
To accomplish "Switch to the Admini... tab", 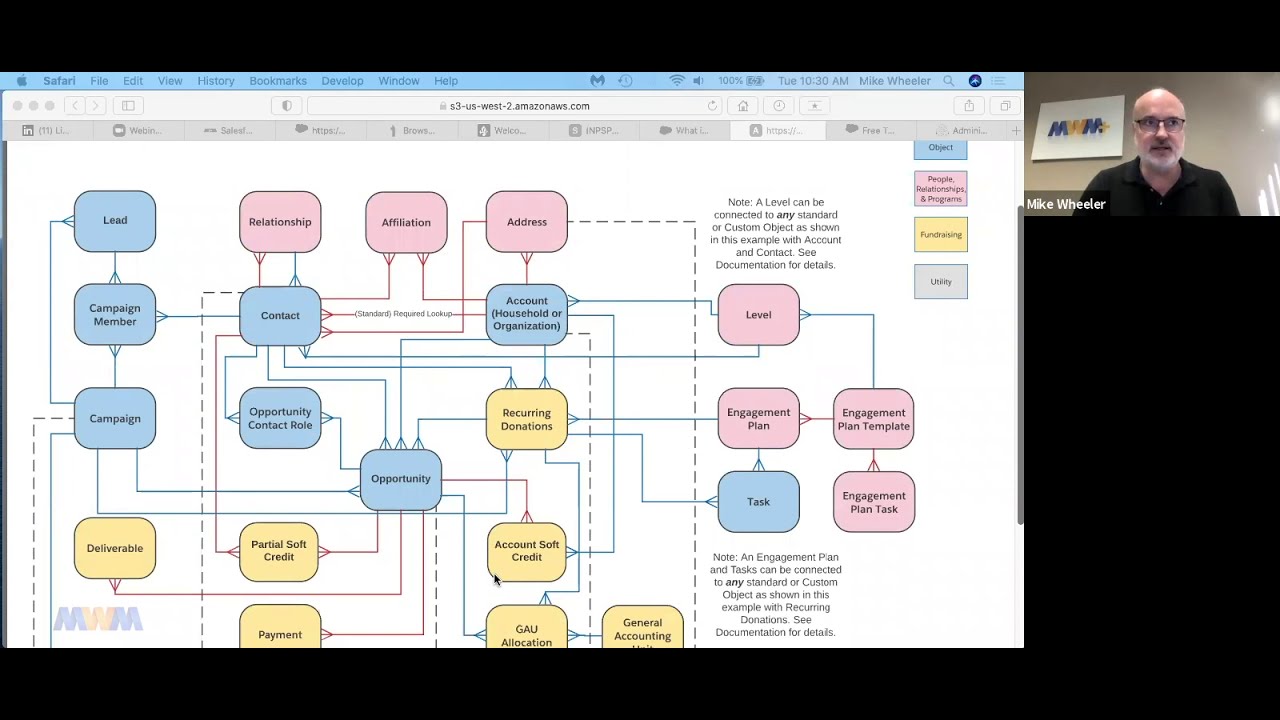I will pyautogui.click(x=961, y=131).
